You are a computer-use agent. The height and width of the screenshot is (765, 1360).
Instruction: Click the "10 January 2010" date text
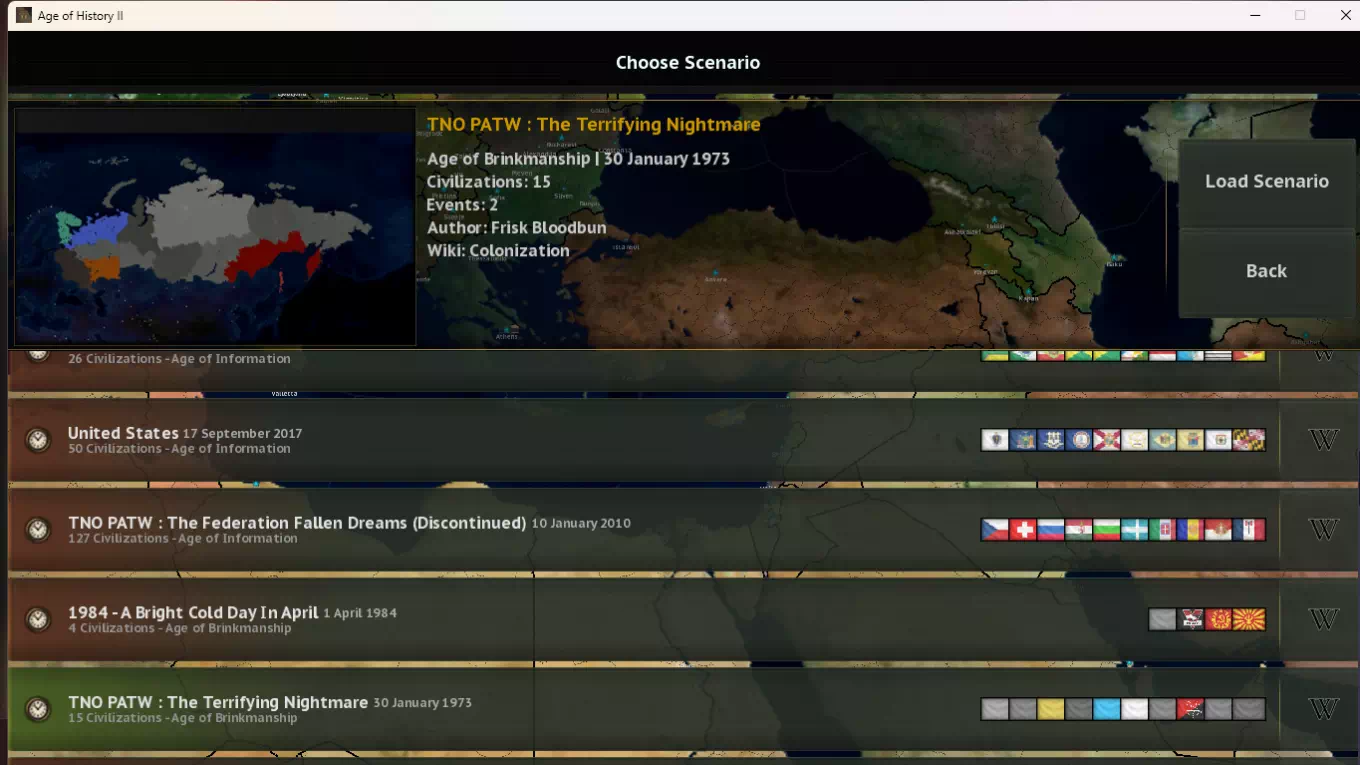(x=581, y=523)
